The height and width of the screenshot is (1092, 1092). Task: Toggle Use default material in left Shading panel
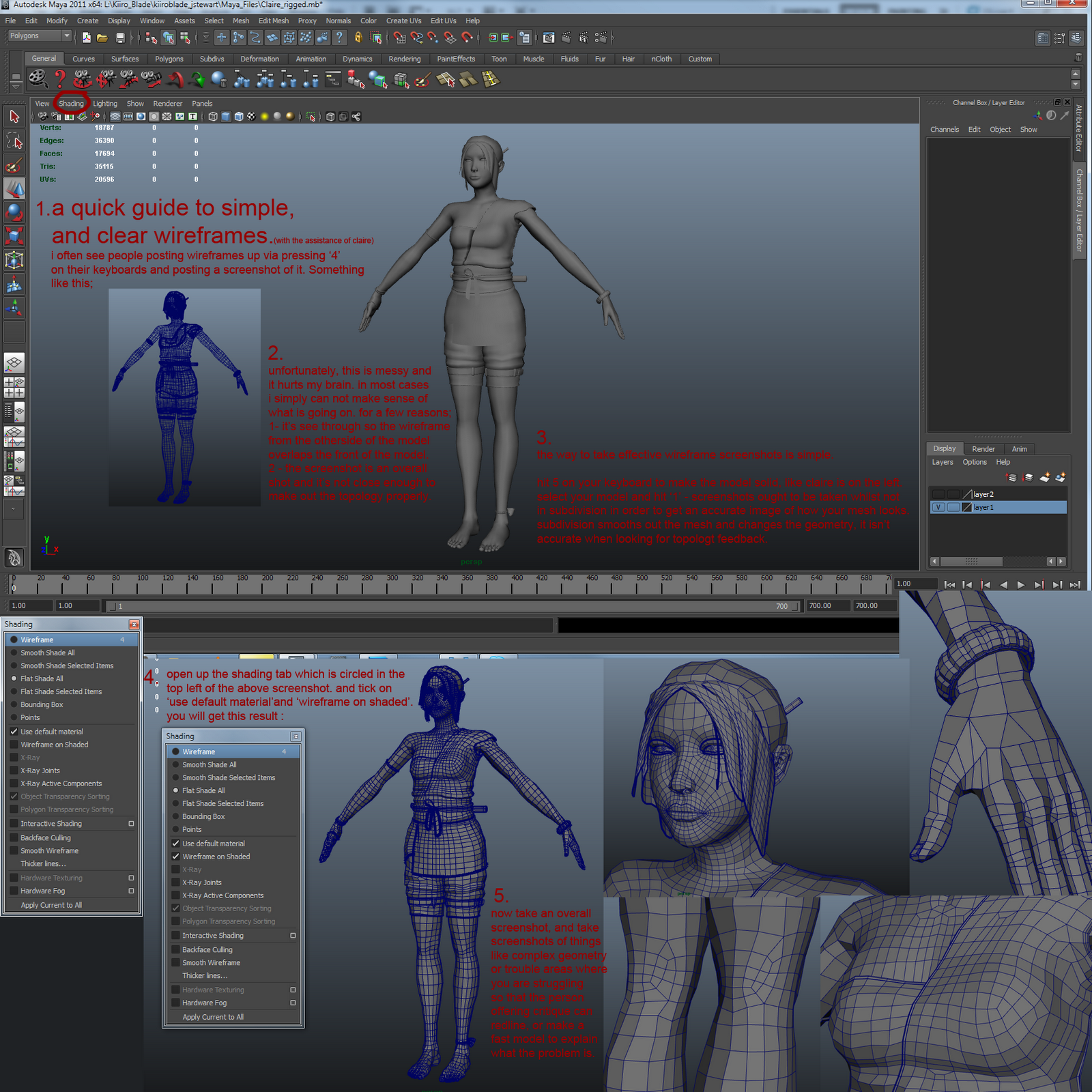pos(51,732)
